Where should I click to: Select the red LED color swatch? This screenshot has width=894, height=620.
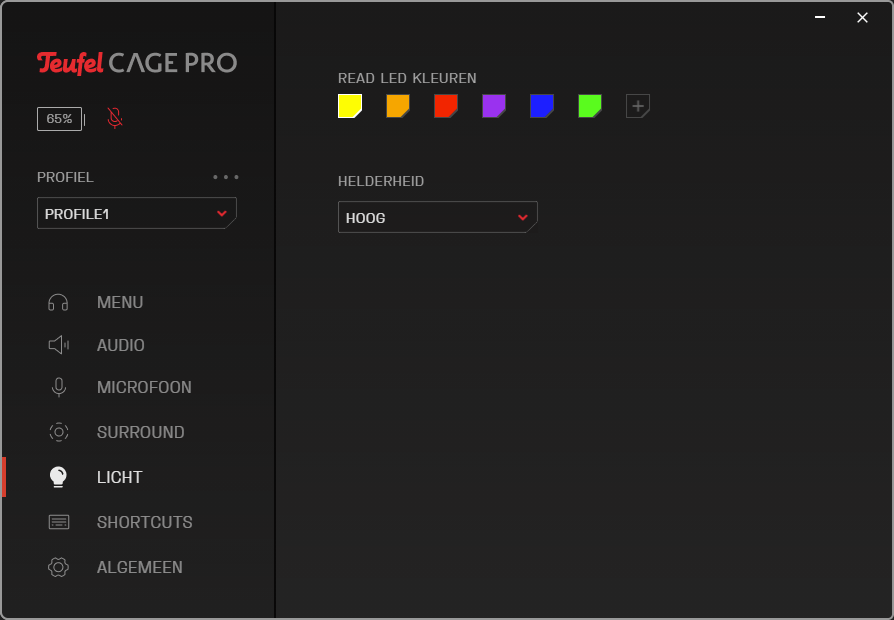coord(446,106)
